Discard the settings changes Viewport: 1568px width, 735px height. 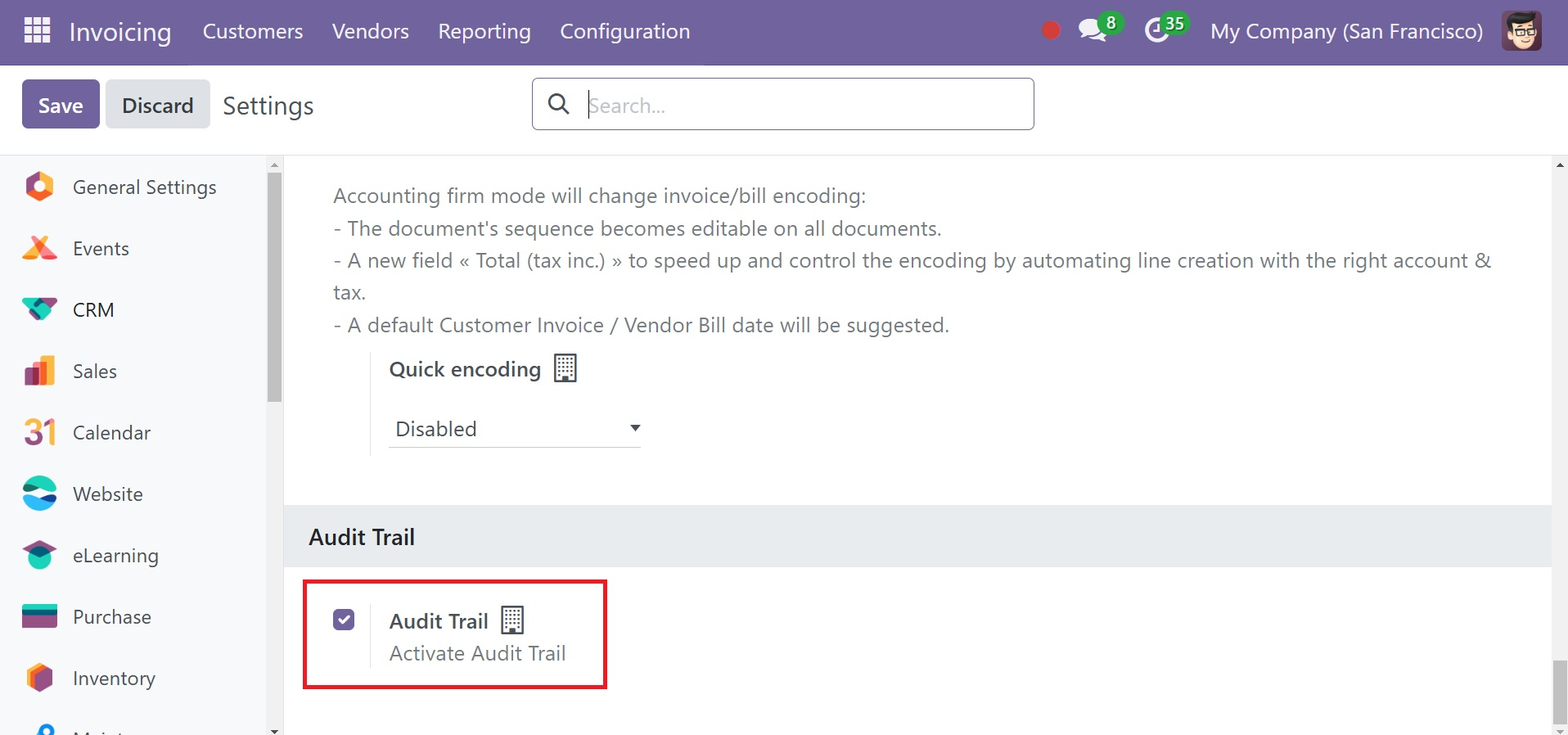[x=158, y=104]
